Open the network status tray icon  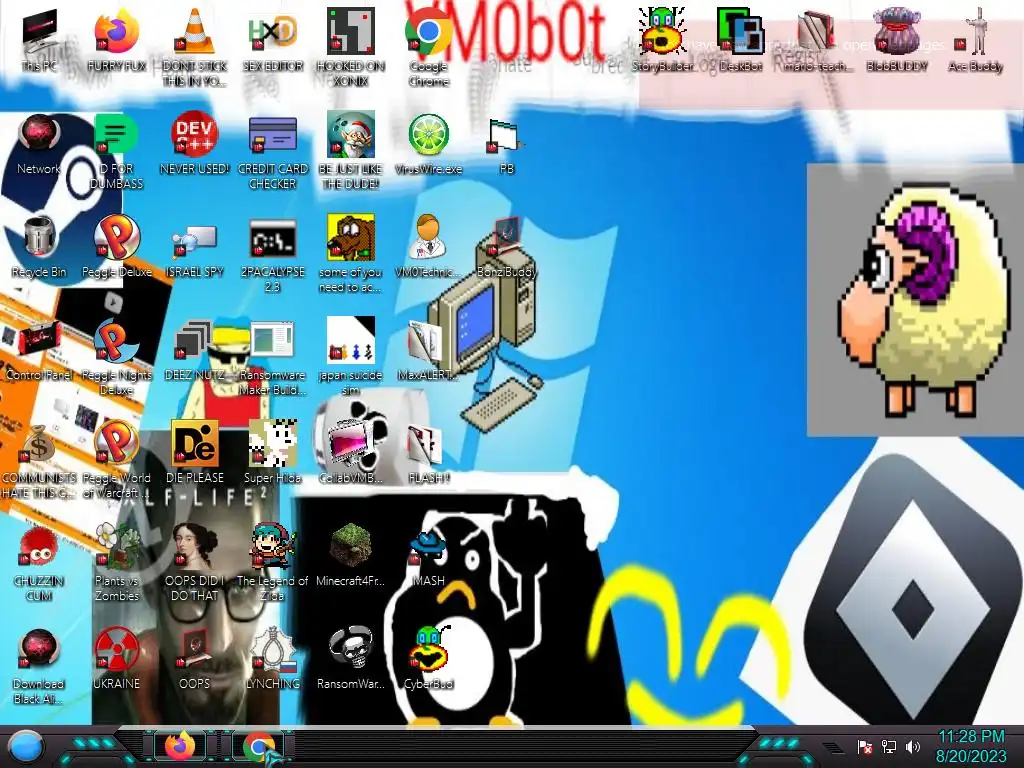(888, 746)
